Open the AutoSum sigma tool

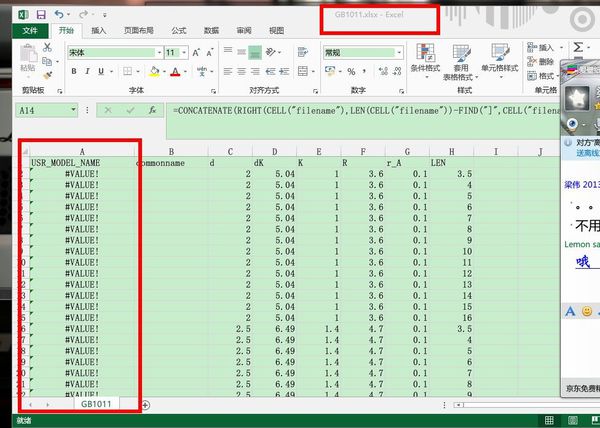(x=578, y=47)
